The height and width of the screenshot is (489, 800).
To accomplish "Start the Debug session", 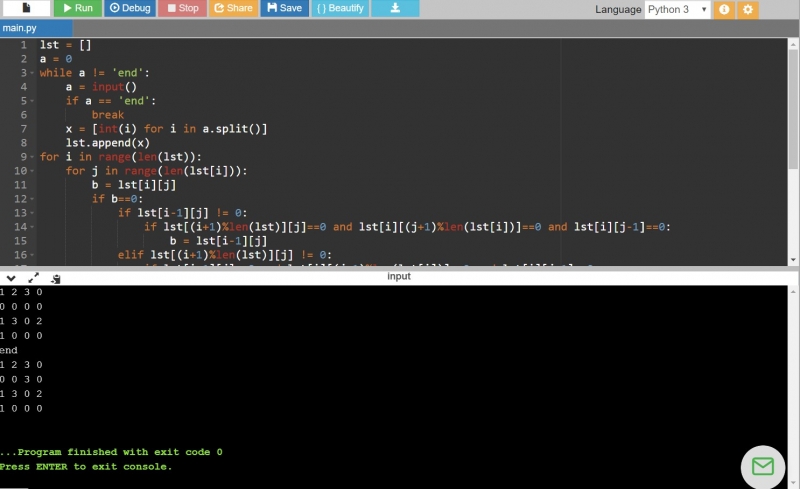I will click(x=130, y=8).
